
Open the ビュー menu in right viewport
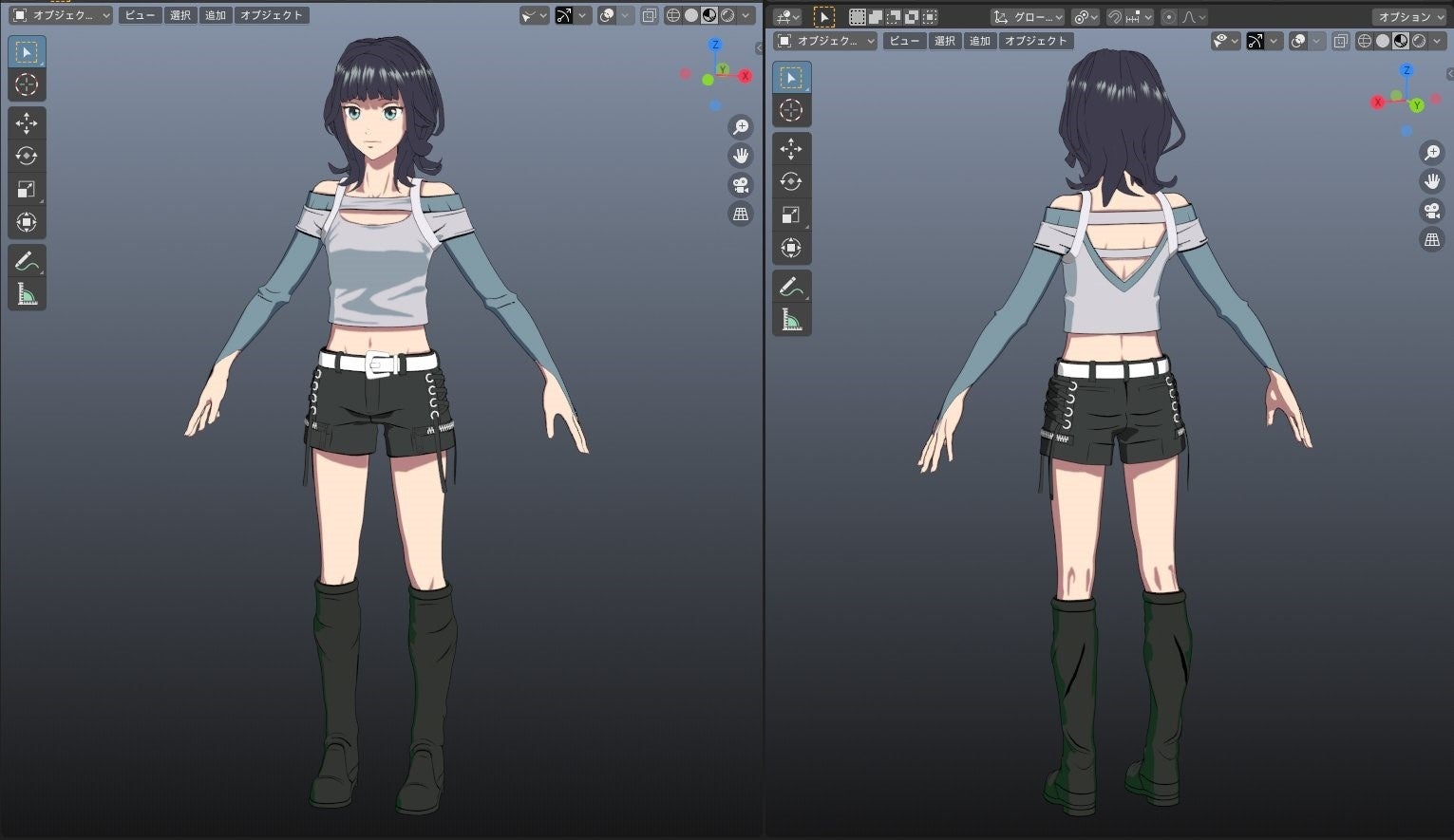903,41
